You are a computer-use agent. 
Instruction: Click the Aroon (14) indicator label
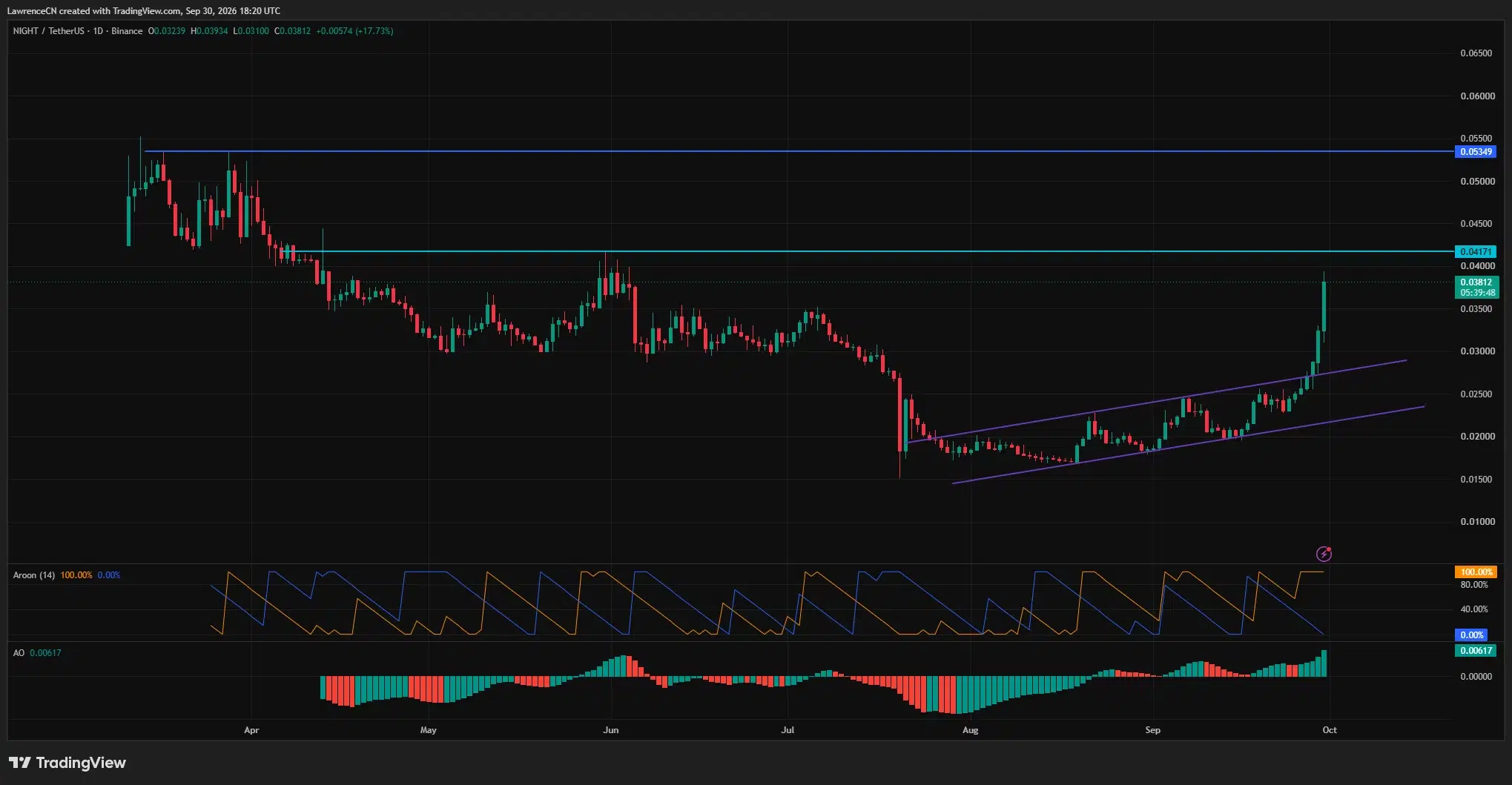click(x=34, y=575)
